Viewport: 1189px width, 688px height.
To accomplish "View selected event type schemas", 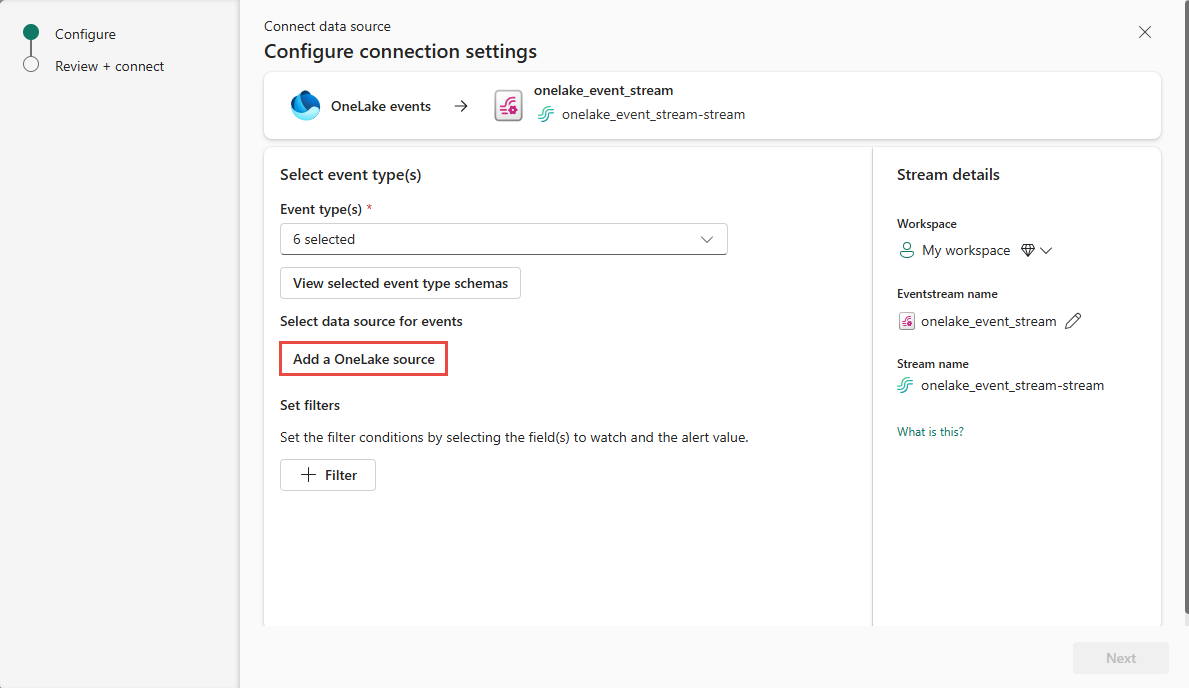I will click(400, 283).
